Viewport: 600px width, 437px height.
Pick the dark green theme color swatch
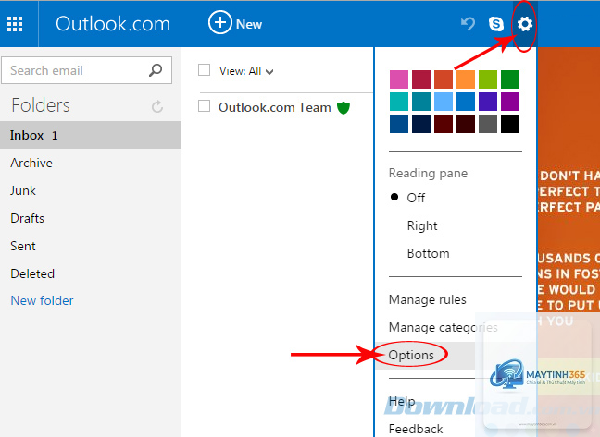[510, 79]
